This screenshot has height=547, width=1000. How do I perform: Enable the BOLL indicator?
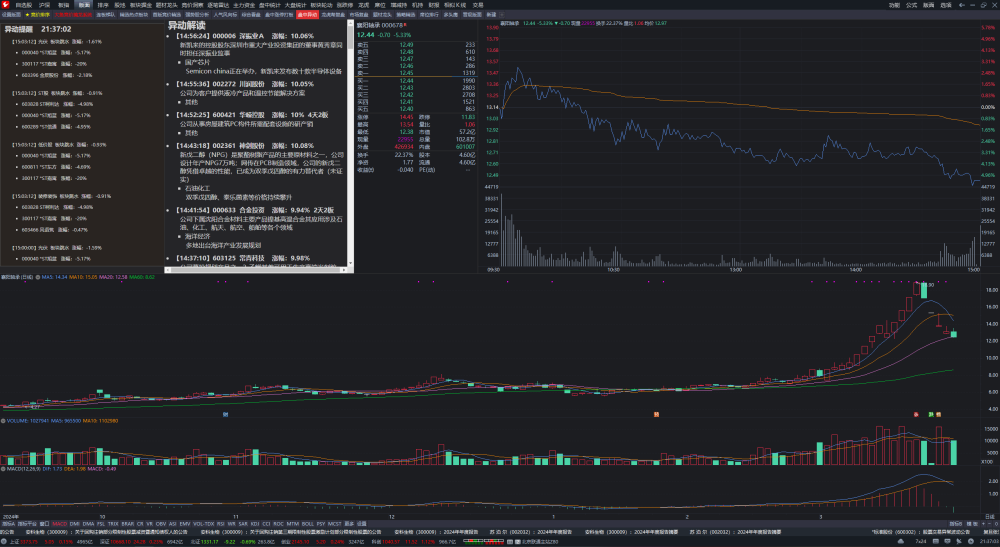coord(307,524)
